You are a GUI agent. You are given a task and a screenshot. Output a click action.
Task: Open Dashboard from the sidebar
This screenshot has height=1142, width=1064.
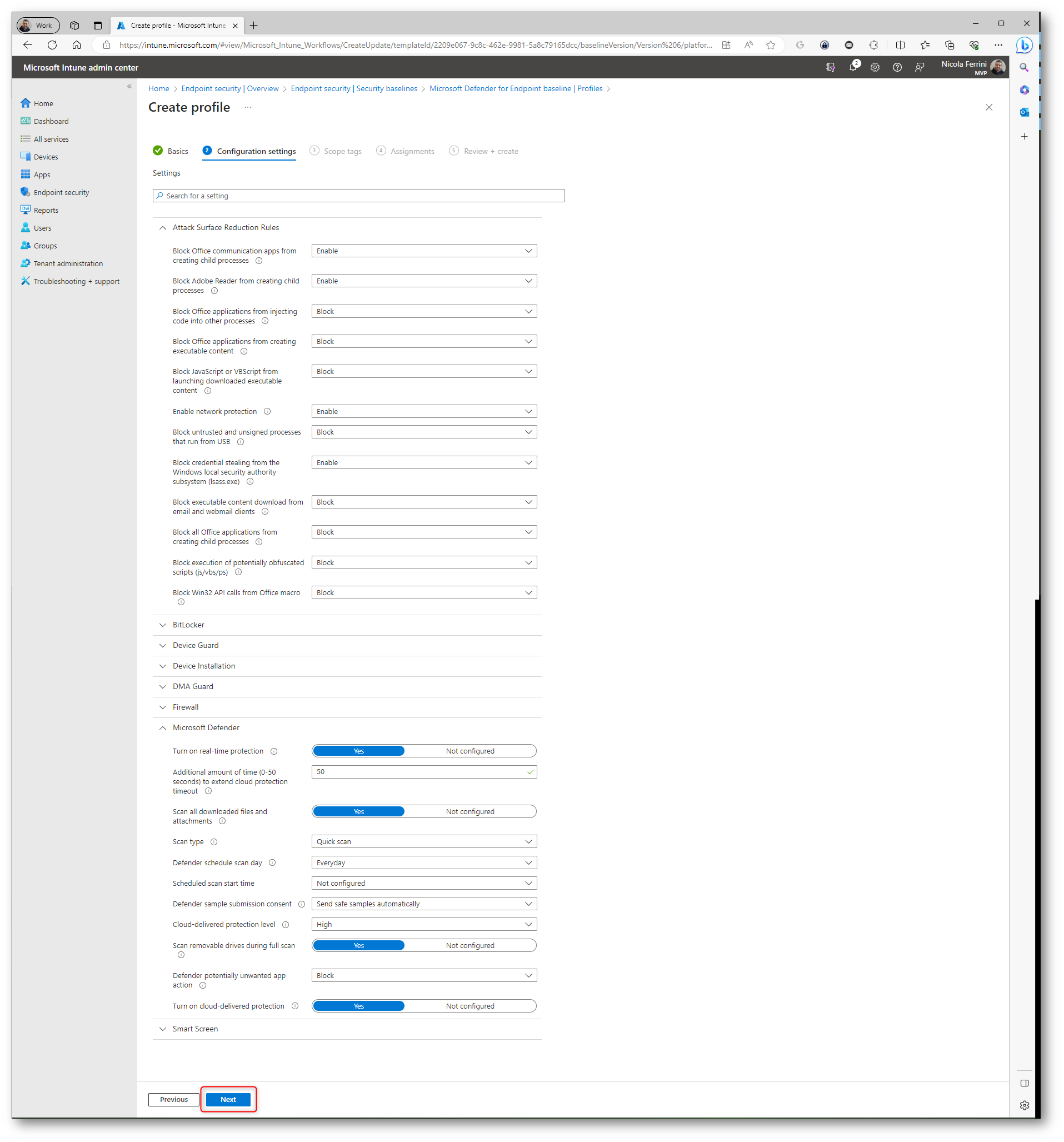click(51, 121)
